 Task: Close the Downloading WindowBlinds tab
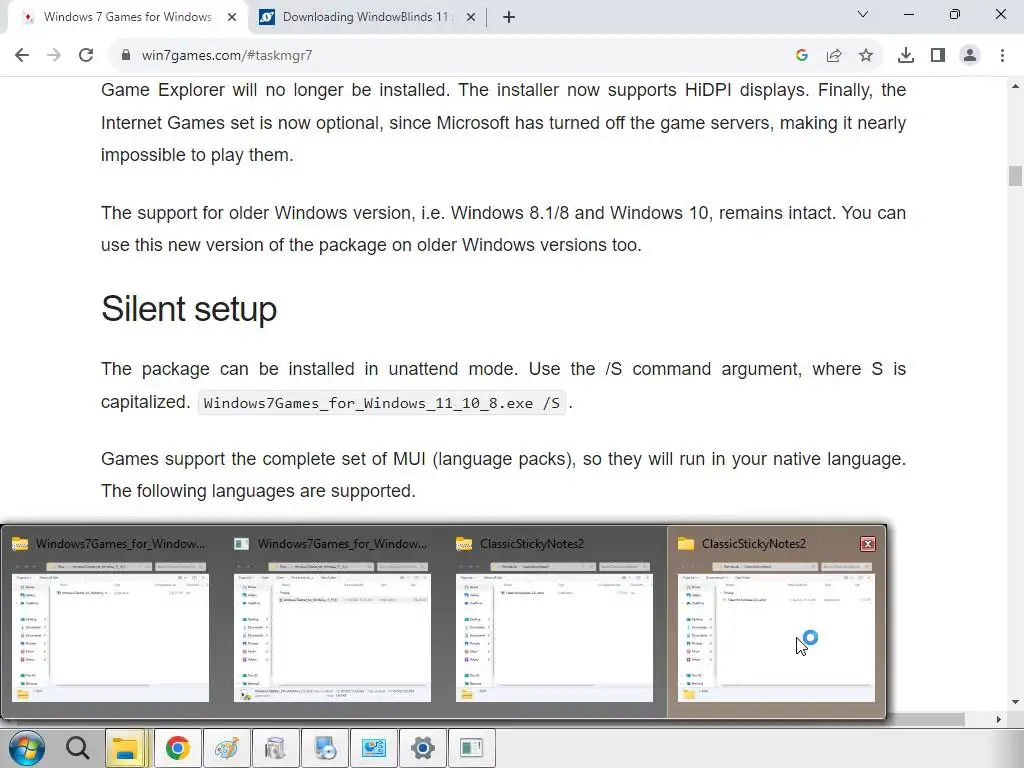point(471,17)
